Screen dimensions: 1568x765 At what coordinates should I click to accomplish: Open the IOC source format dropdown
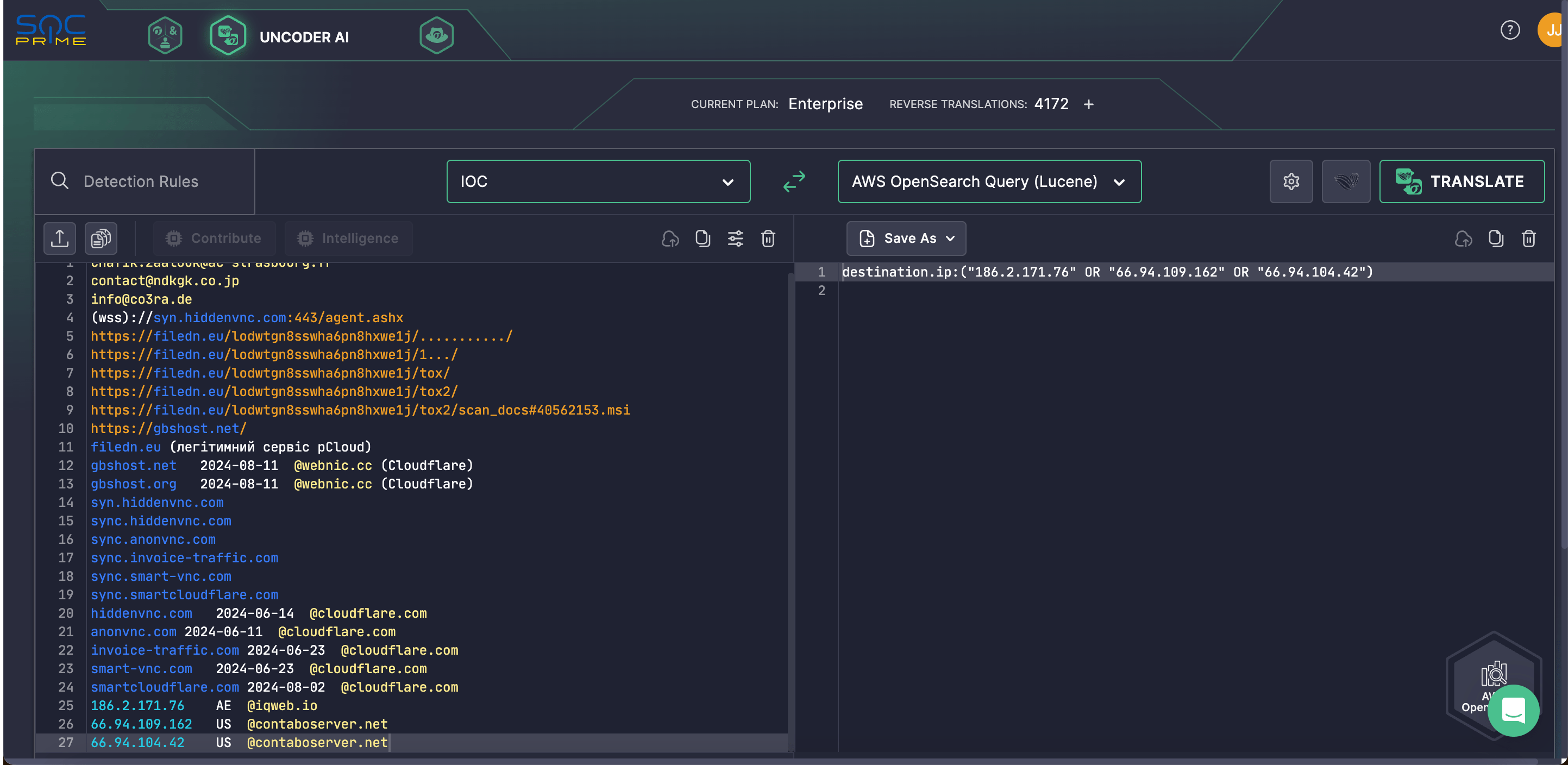pos(598,181)
